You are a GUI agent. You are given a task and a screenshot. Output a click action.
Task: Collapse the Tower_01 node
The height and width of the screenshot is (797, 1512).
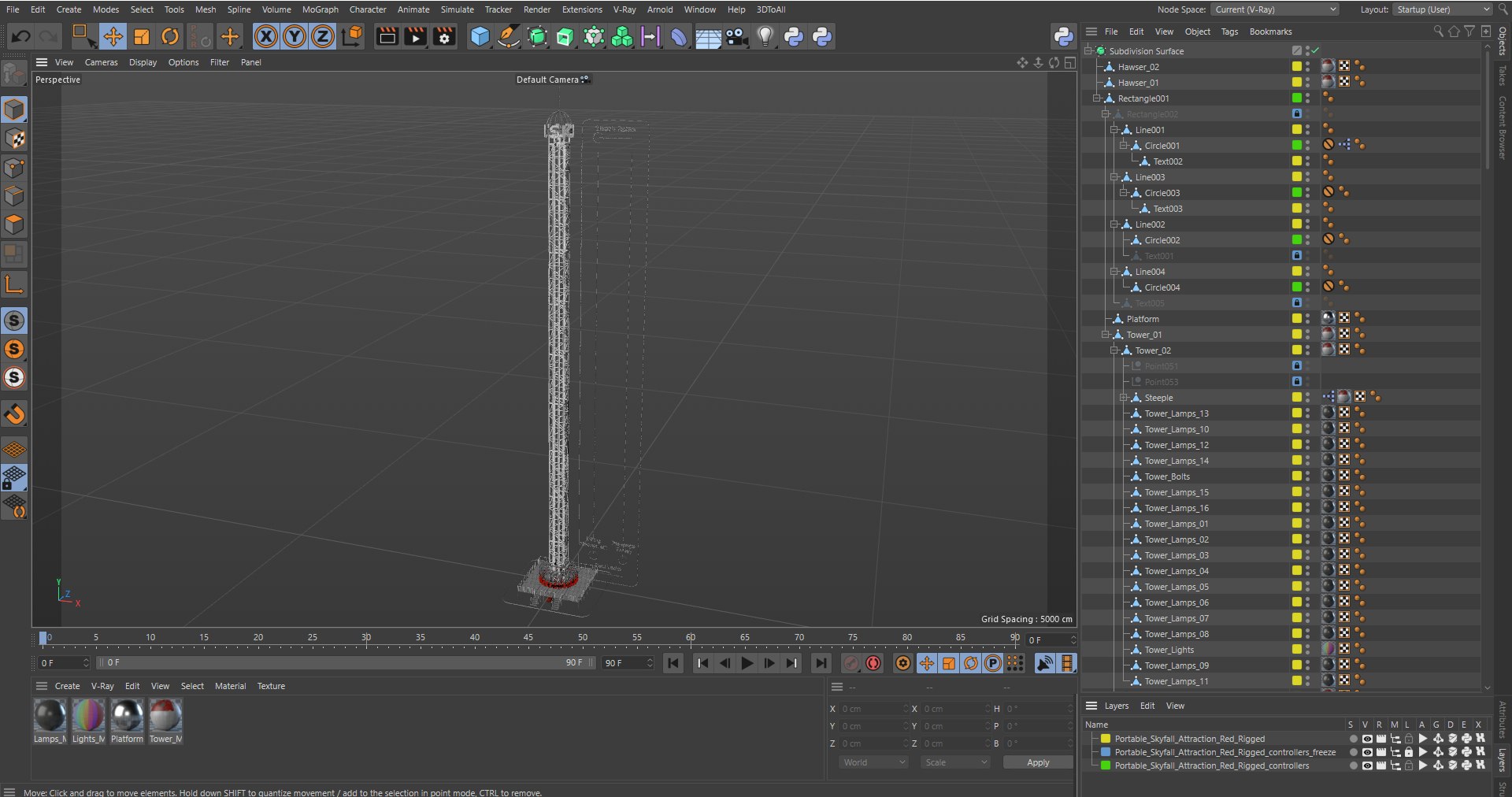[1106, 335]
